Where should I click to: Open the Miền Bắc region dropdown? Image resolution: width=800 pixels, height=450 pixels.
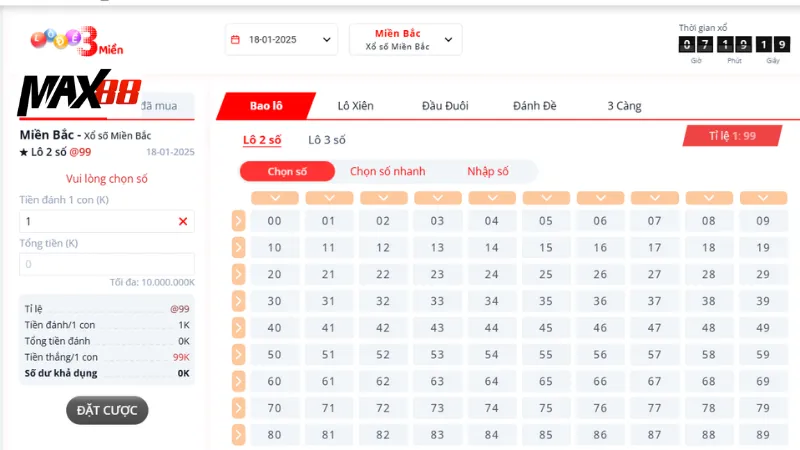(406, 39)
